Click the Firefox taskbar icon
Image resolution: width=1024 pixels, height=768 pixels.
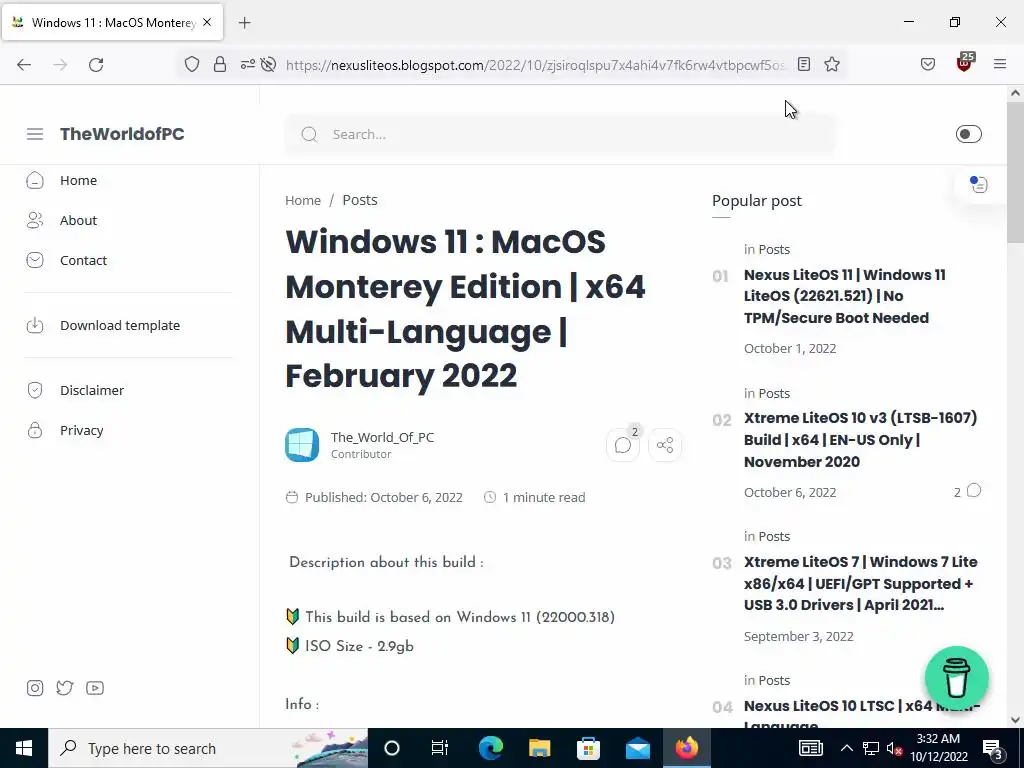(686, 748)
